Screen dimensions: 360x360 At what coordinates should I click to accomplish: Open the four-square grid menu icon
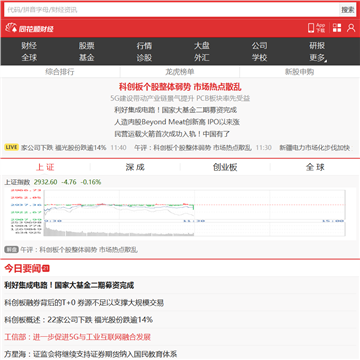coord(337,28)
